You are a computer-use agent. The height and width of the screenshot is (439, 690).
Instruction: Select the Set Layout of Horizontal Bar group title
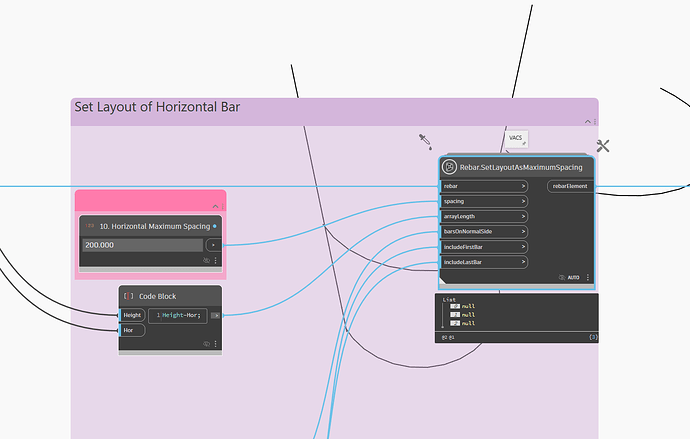(x=157, y=107)
